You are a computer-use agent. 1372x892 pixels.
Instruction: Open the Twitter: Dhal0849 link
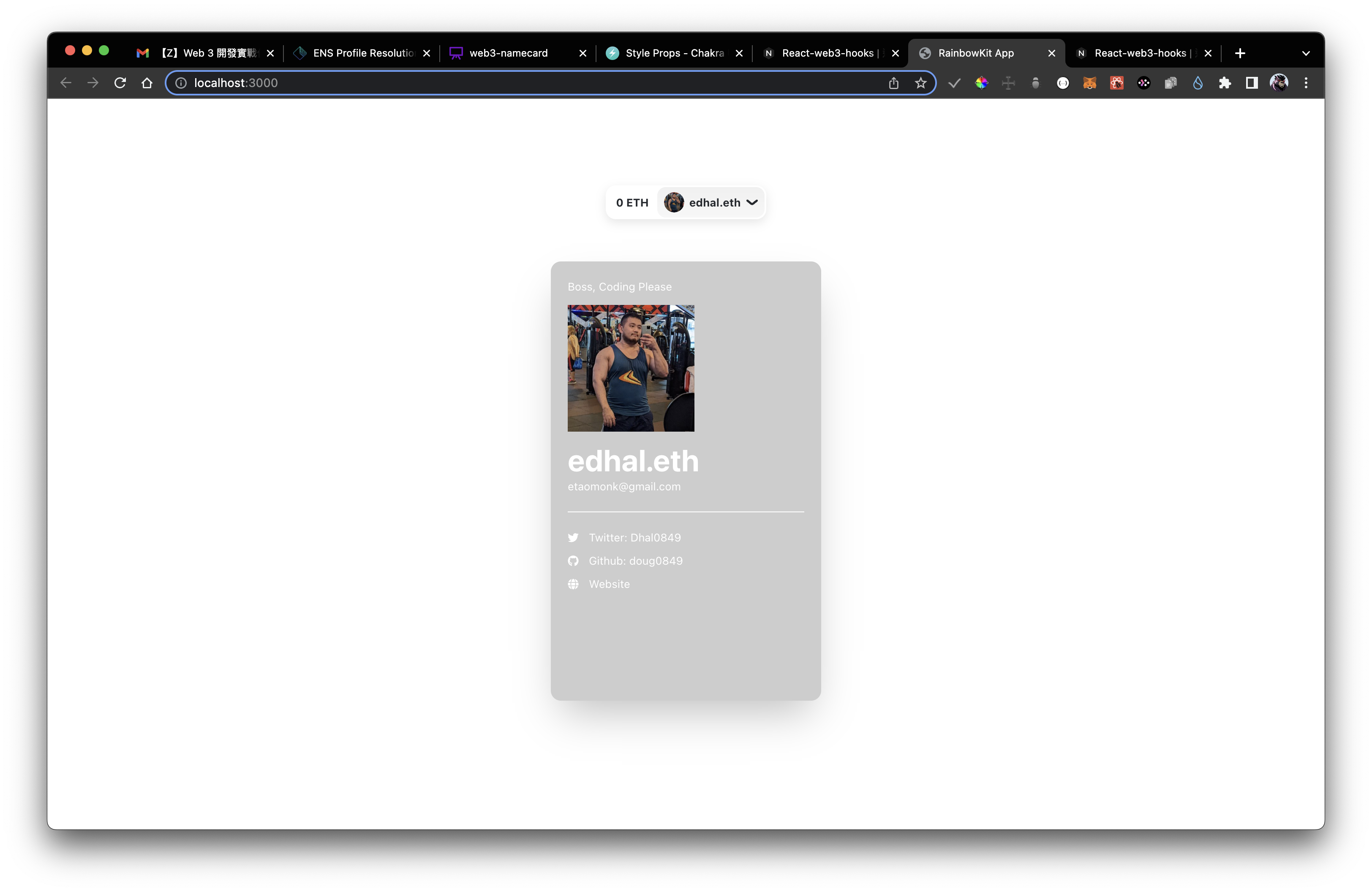coord(634,538)
